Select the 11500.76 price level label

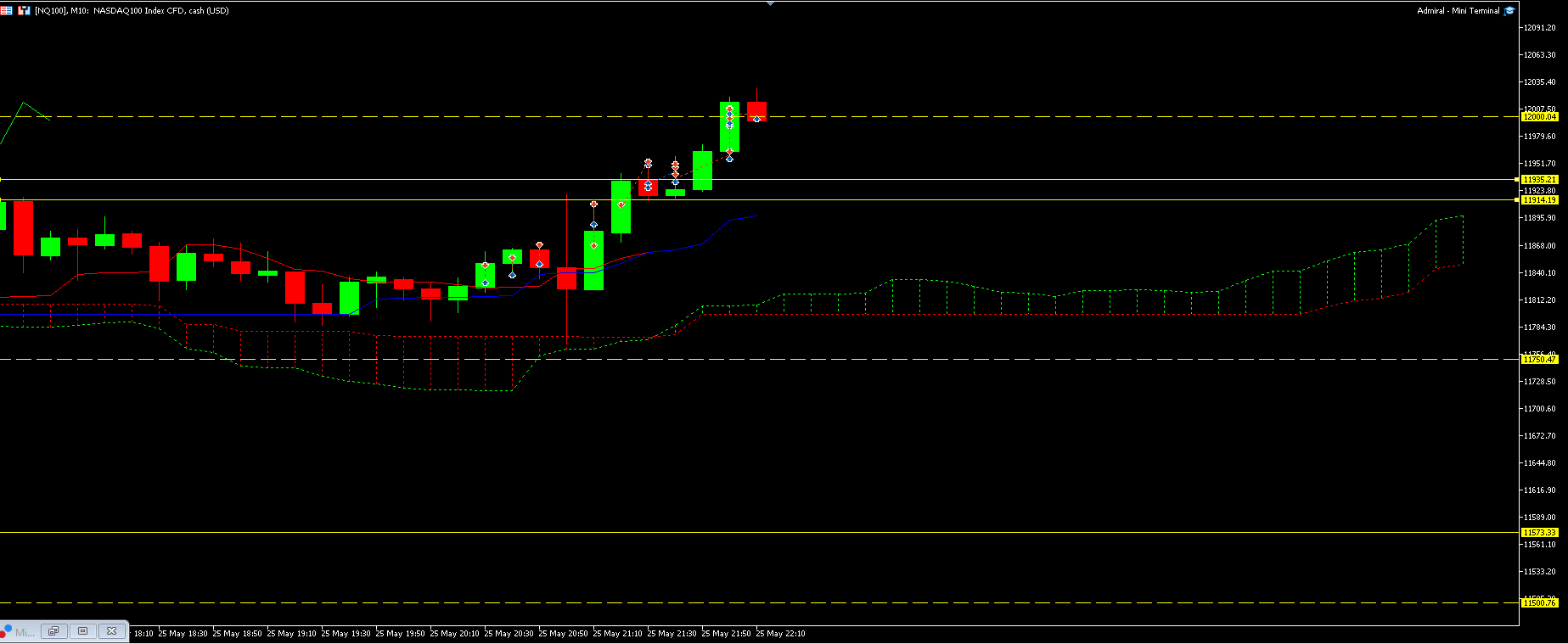coord(1539,603)
